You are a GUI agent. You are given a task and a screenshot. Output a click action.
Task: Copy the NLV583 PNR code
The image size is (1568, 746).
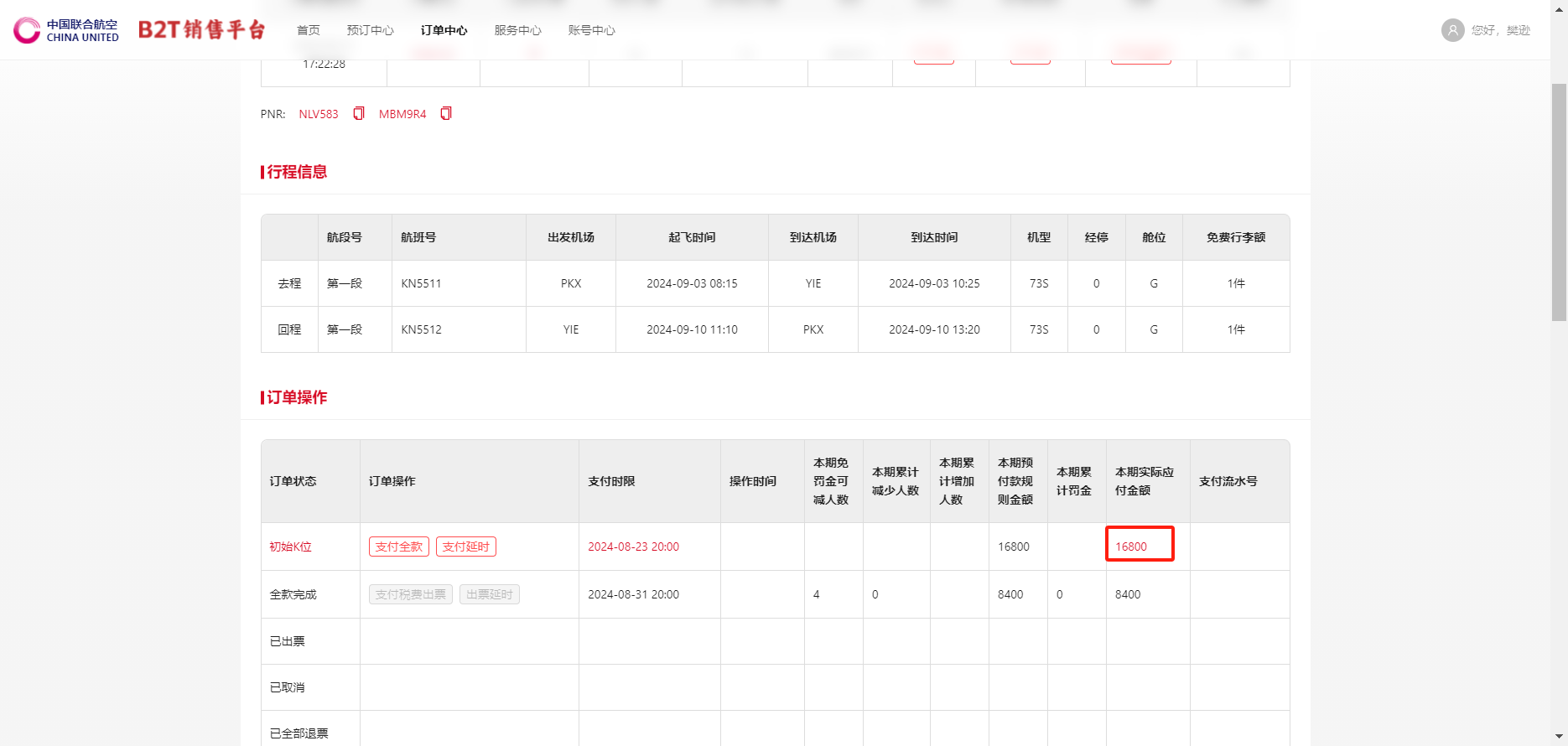coord(359,114)
